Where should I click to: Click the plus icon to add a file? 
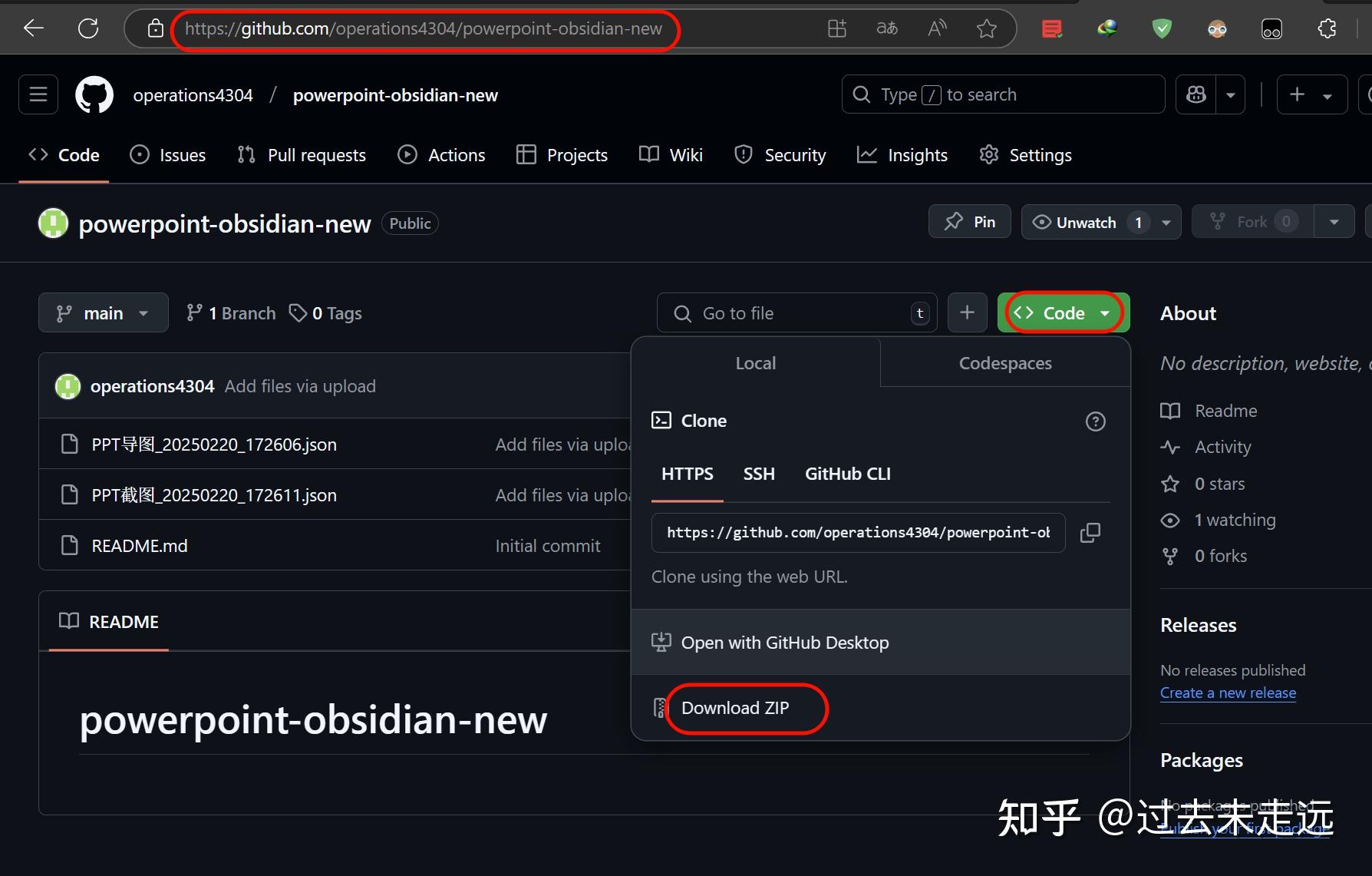point(967,312)
